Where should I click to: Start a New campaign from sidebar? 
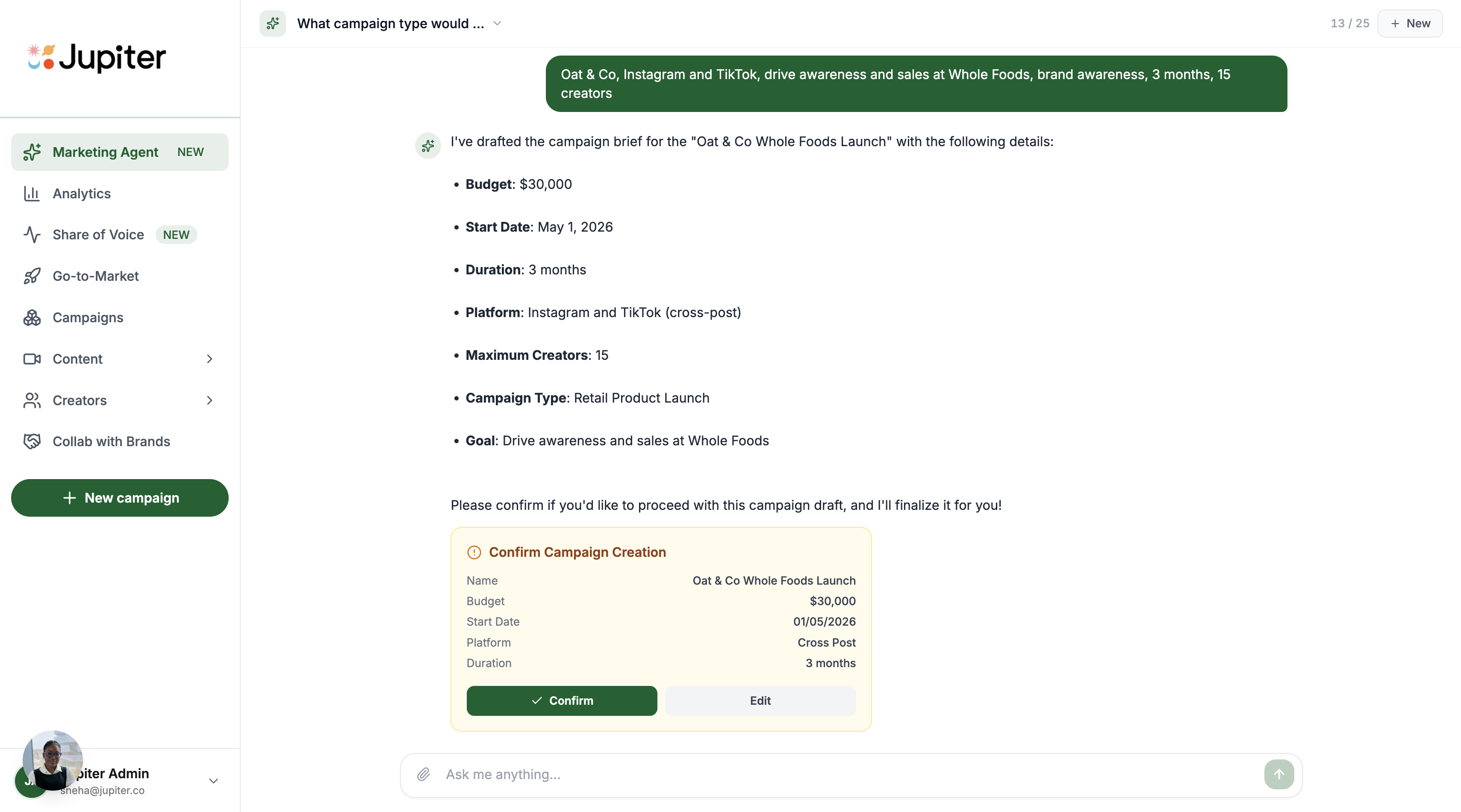[x=120, y=498]
